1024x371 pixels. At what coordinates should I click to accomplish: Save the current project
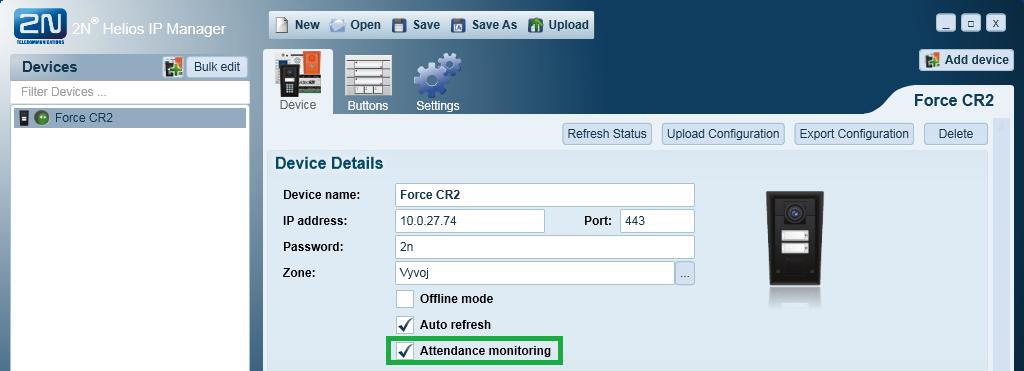(x=416, y=25)
